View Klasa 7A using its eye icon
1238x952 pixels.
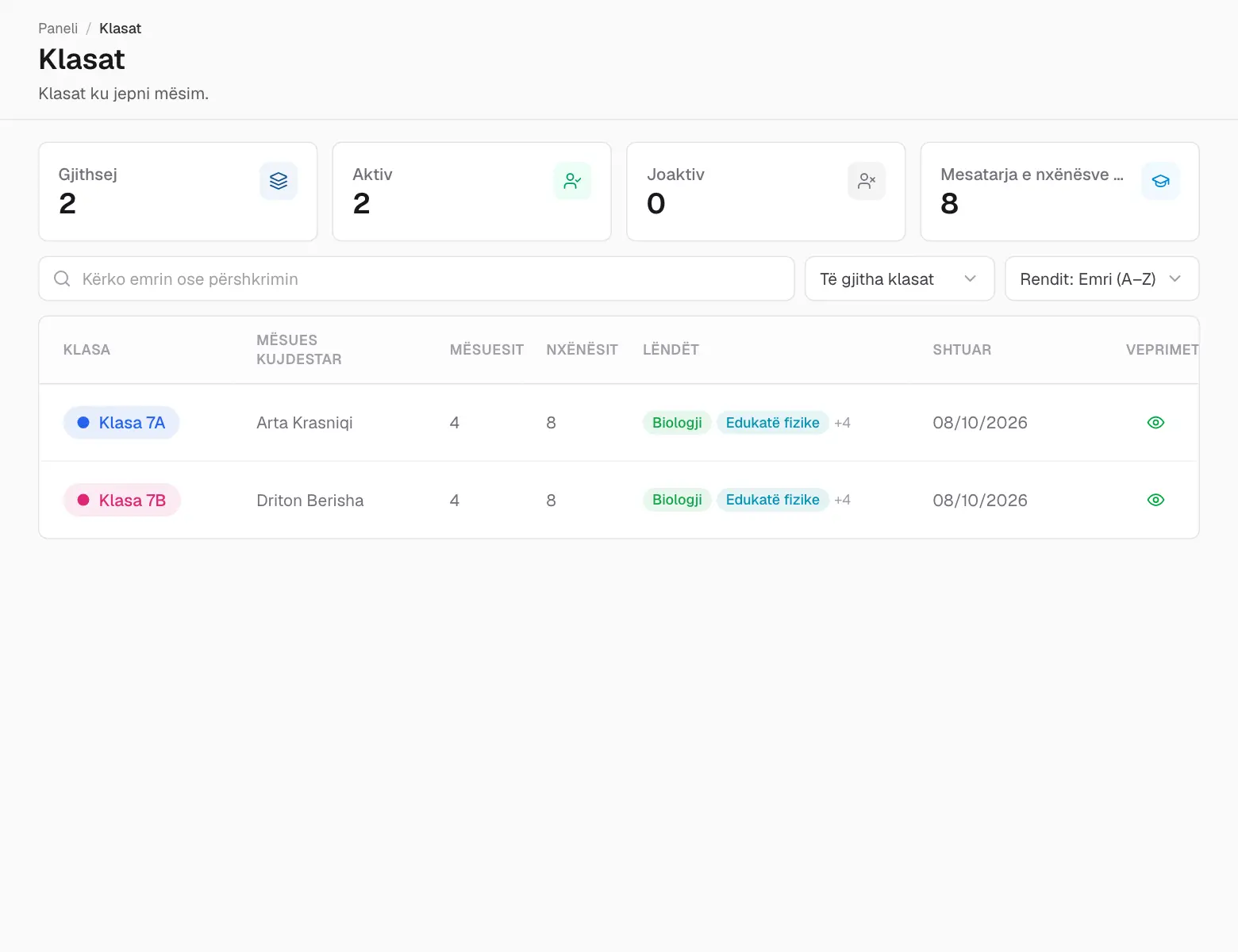pos(1155,423)
